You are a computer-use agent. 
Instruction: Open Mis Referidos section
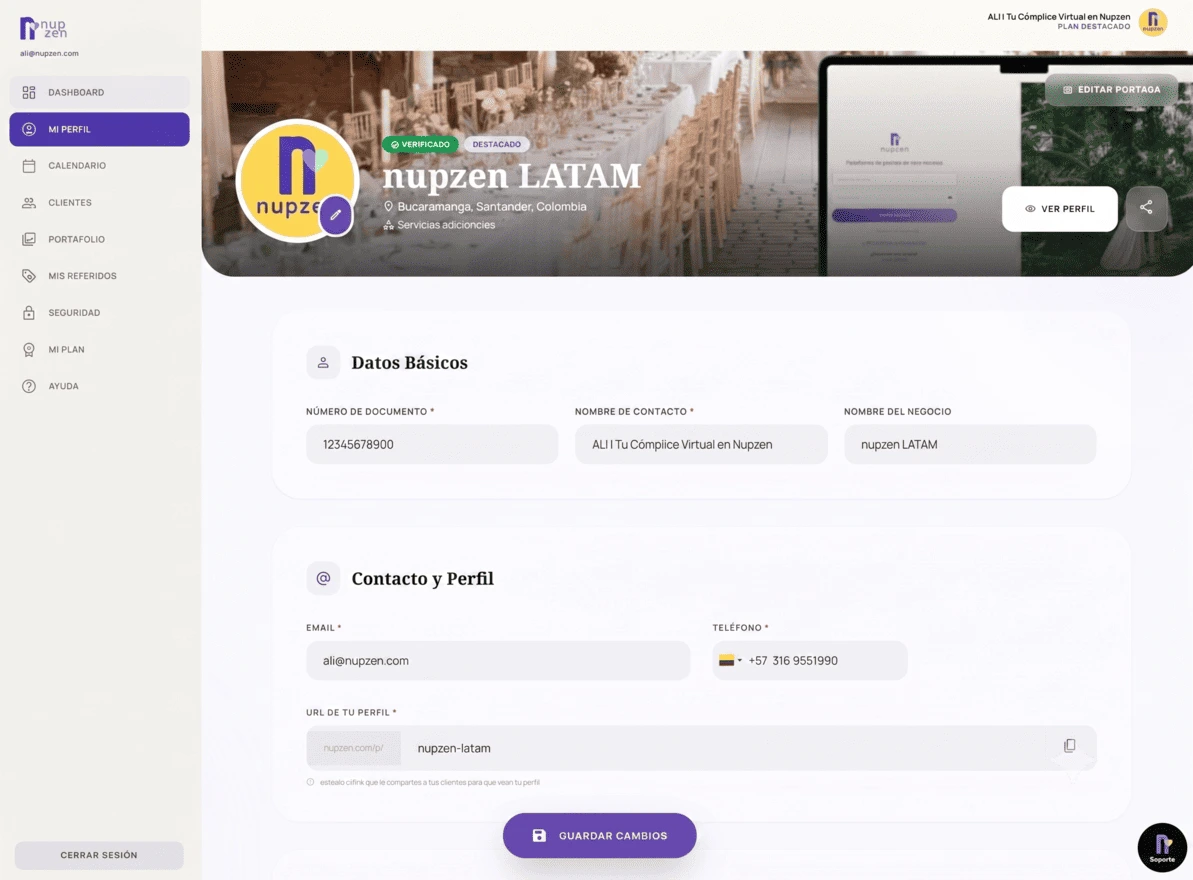click(99, 276)
